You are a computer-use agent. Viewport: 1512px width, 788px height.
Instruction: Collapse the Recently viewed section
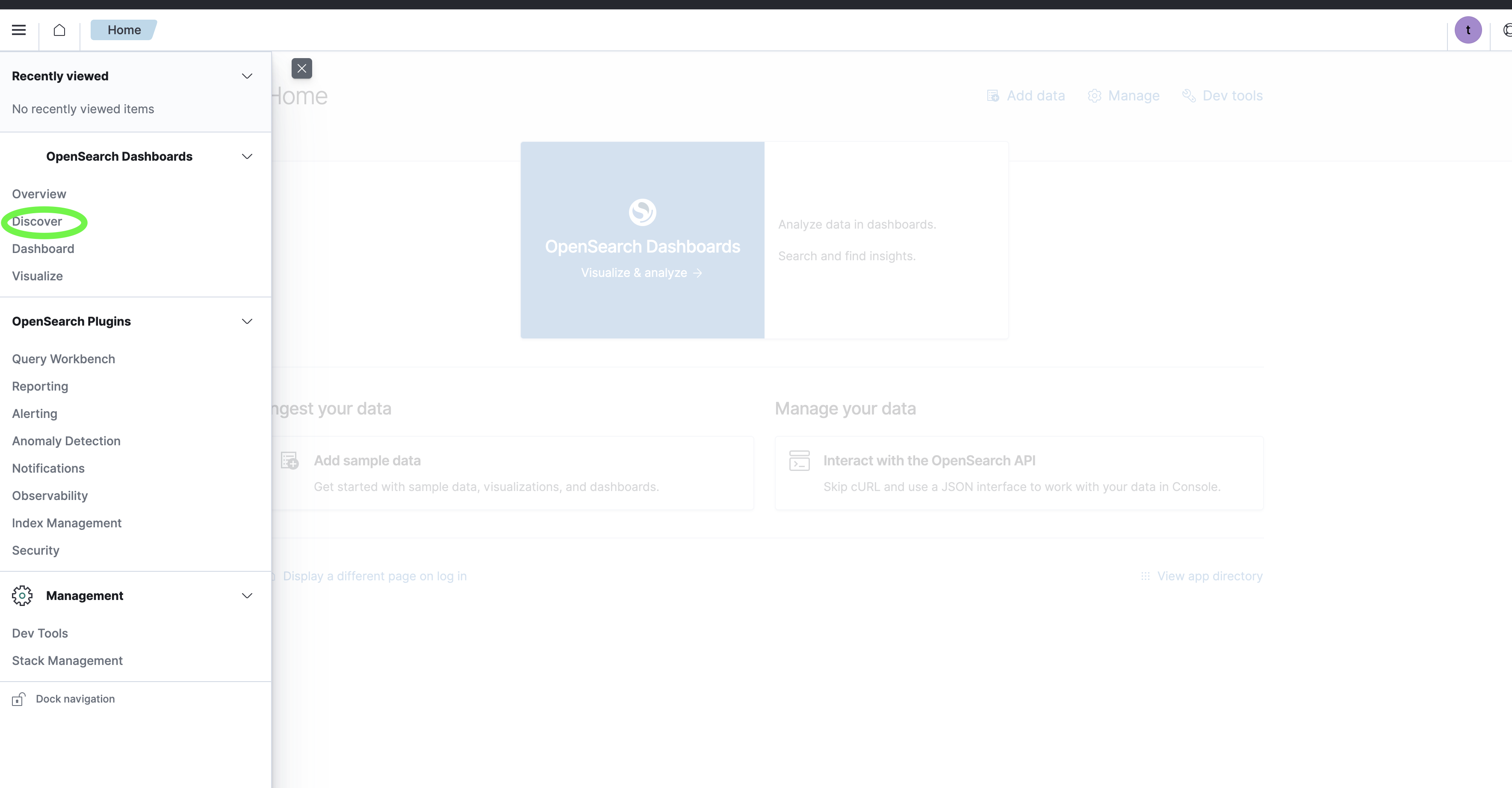point(247,76)
